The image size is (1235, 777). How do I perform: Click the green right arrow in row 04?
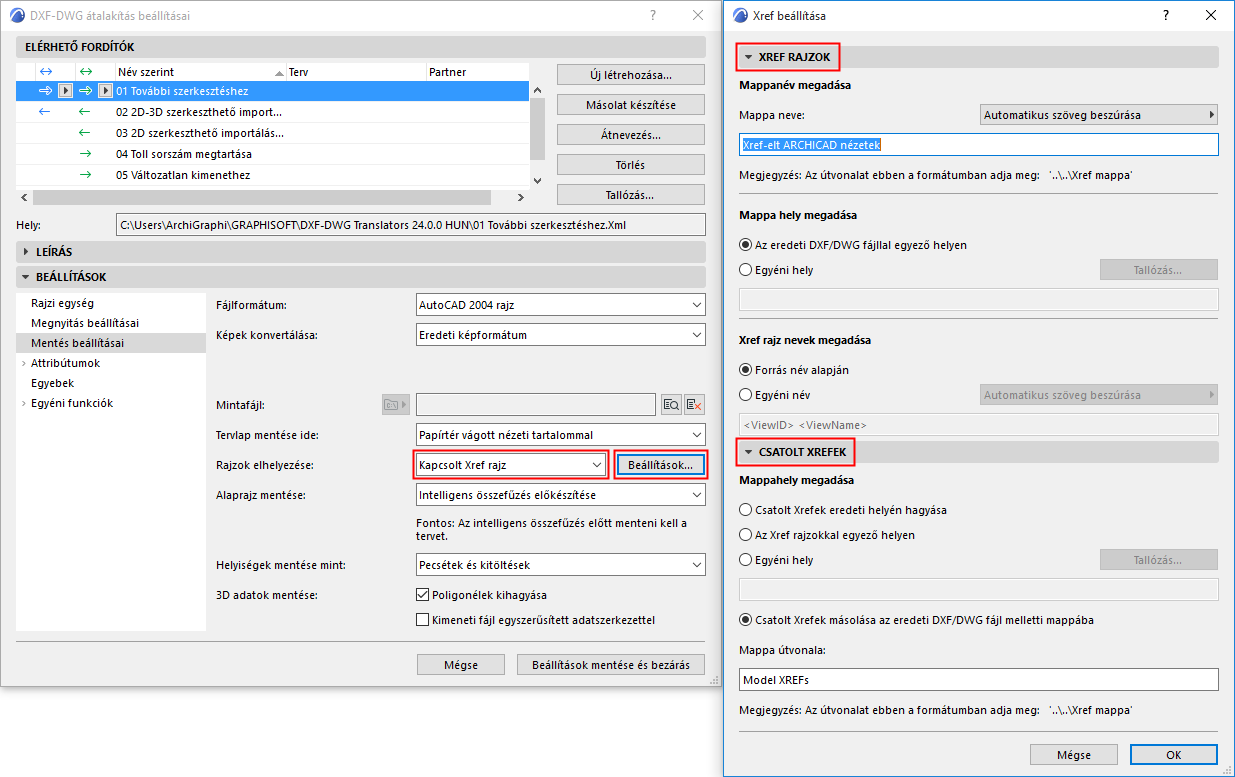[85, 154]
